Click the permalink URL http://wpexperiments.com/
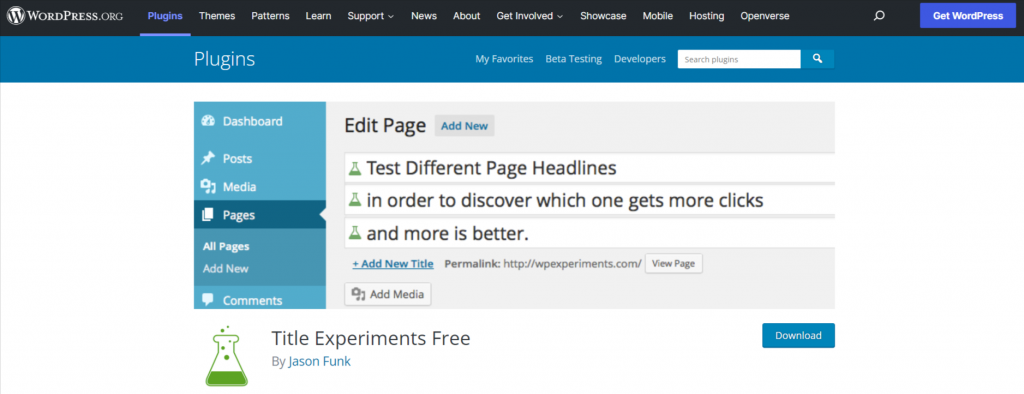This screenshot has height=394, width=1024. click(572, 264)
